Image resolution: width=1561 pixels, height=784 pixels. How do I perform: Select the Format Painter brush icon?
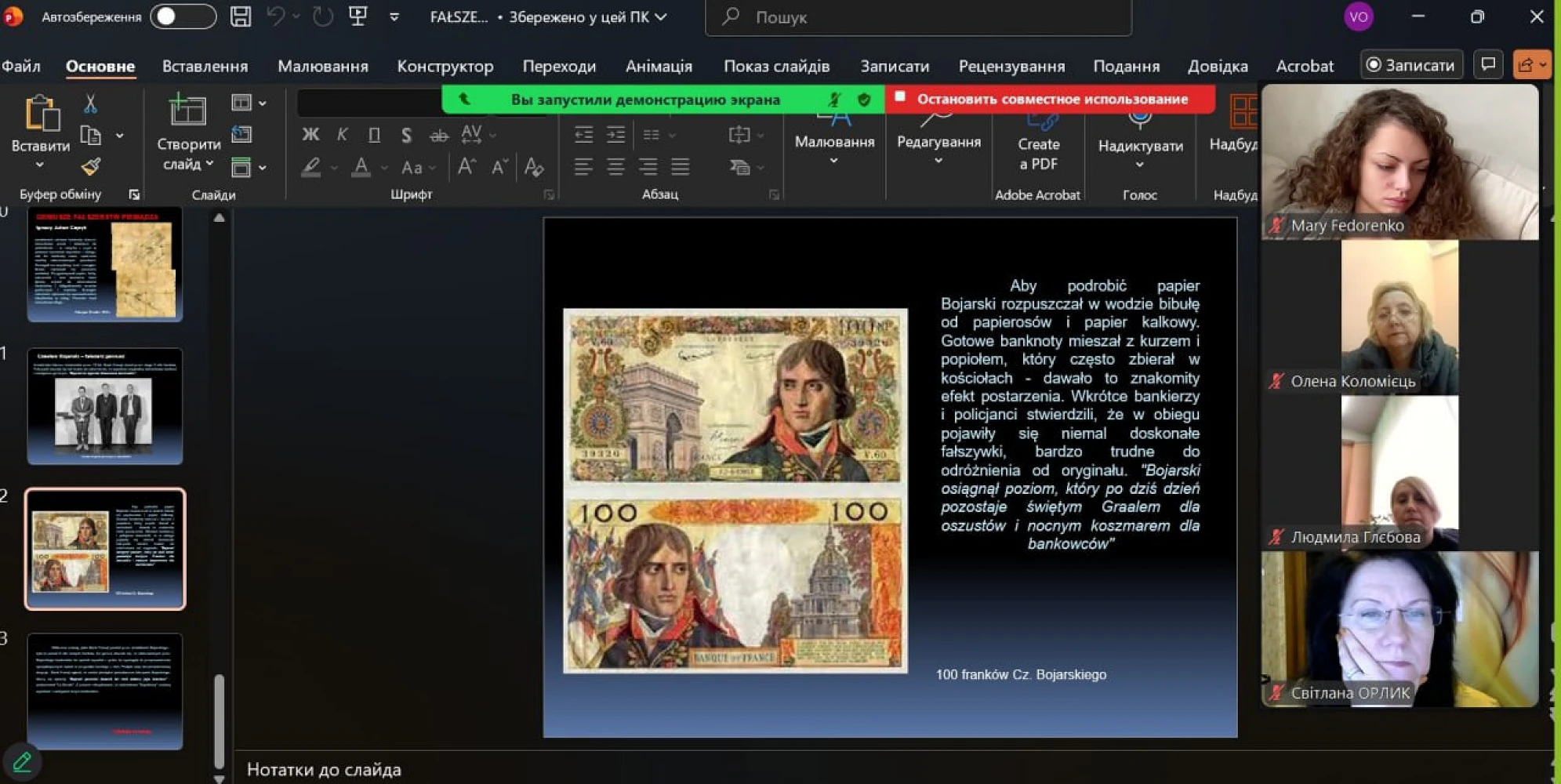(91, 166)
